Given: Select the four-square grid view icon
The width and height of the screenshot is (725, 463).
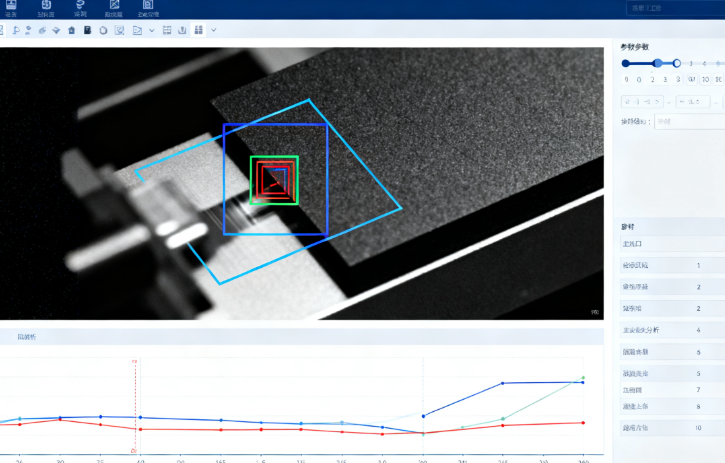Looking at the screenshot, I should [198, 30].
